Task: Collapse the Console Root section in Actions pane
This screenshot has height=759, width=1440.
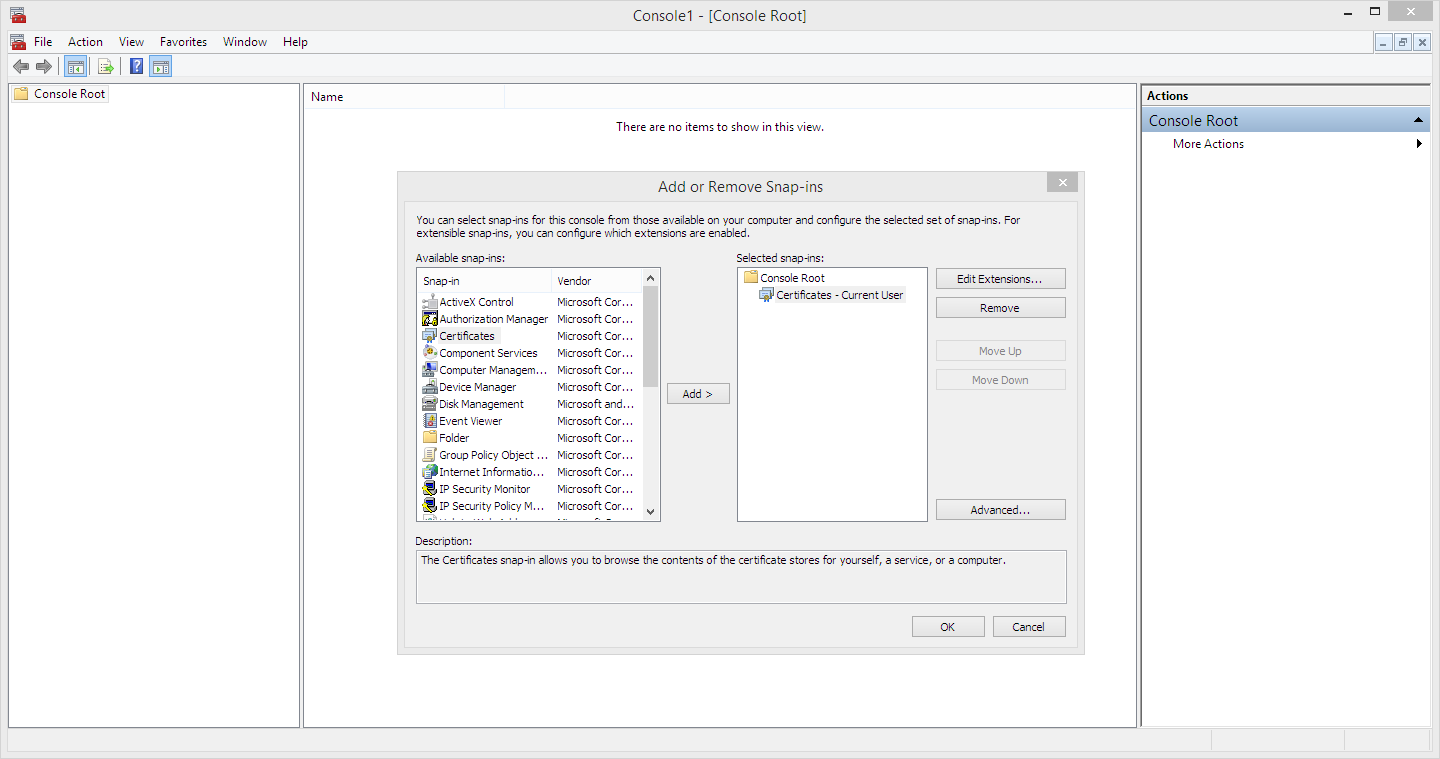Action: [1418, 121]
